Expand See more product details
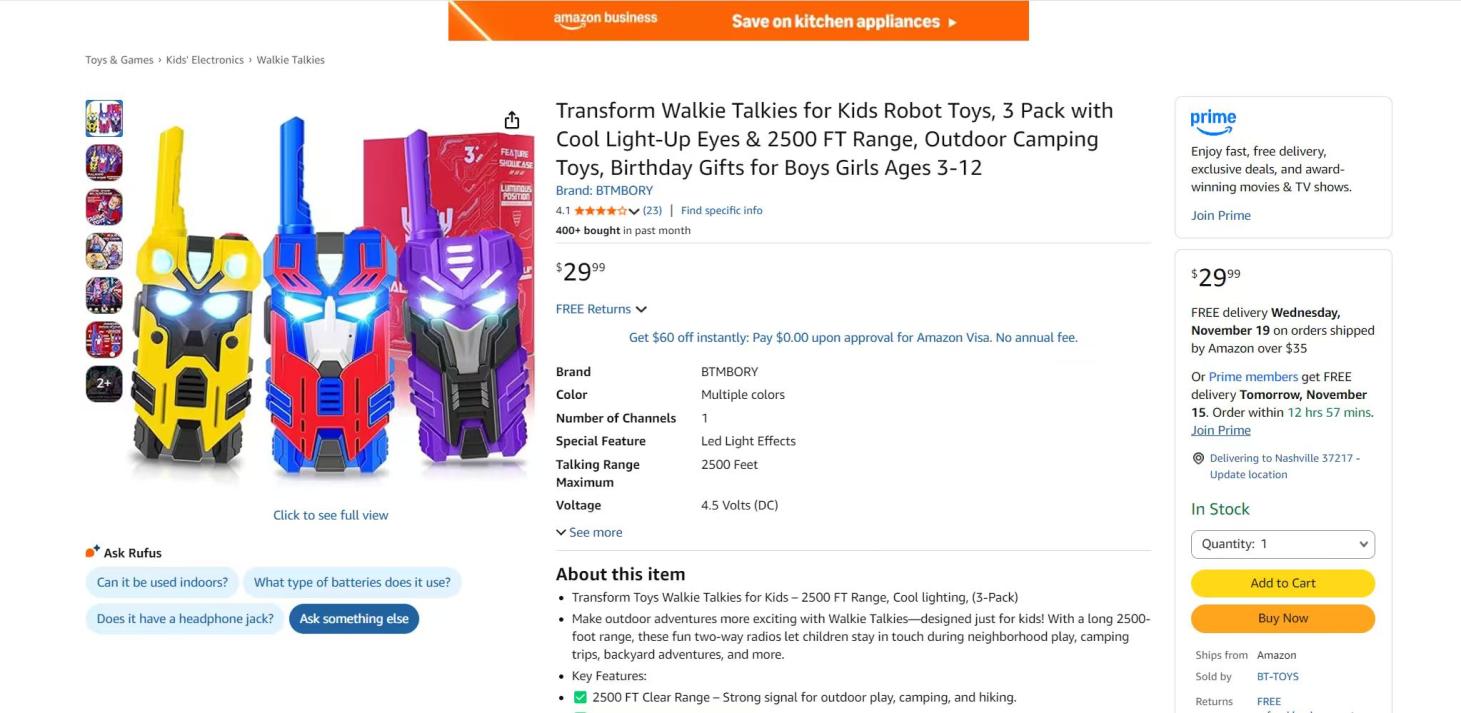This screenshot has height=713, width=1461. [x=589, y=532]
